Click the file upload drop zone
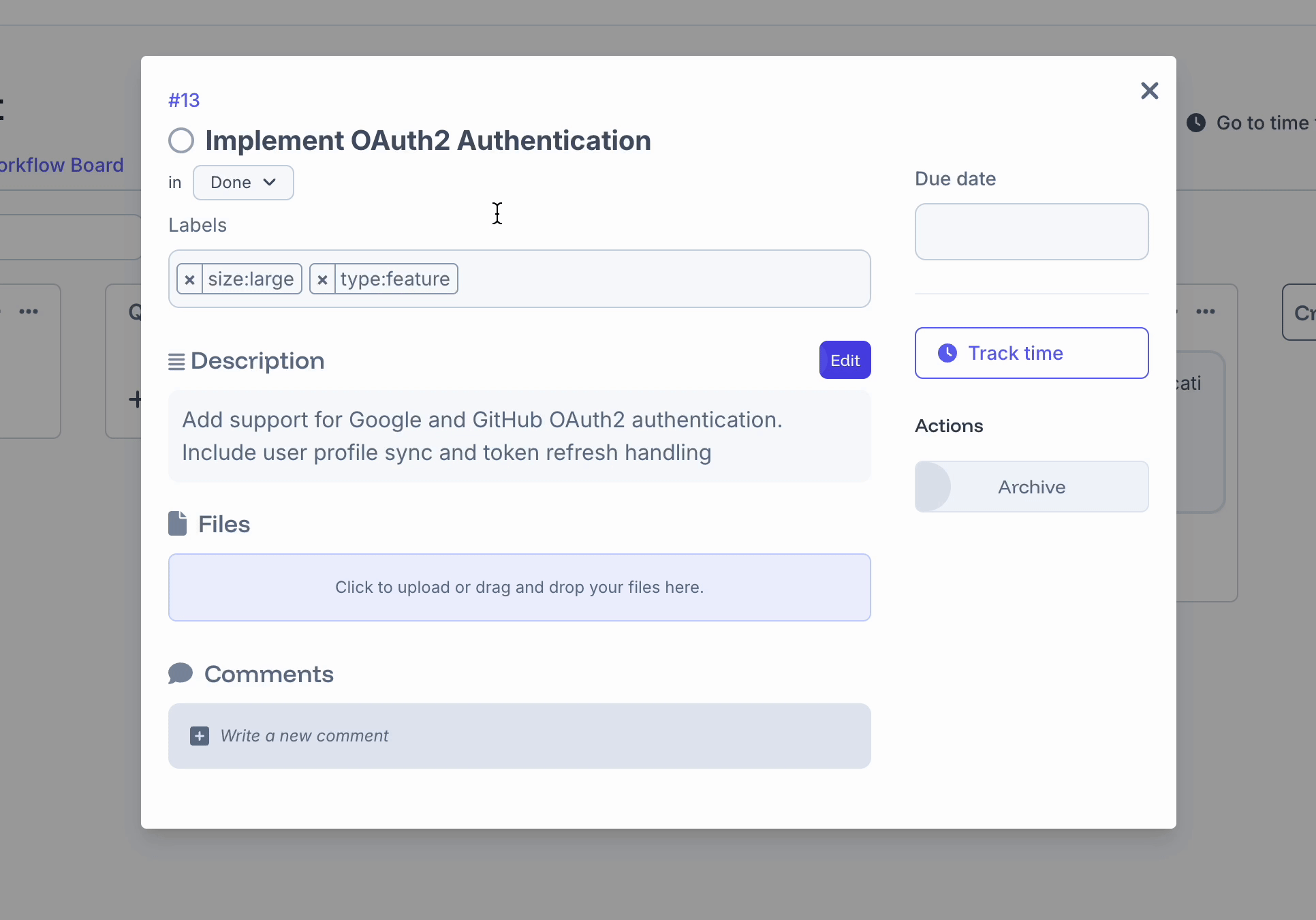The height and width of the screenshot is (920, 1316). [519, 587]
